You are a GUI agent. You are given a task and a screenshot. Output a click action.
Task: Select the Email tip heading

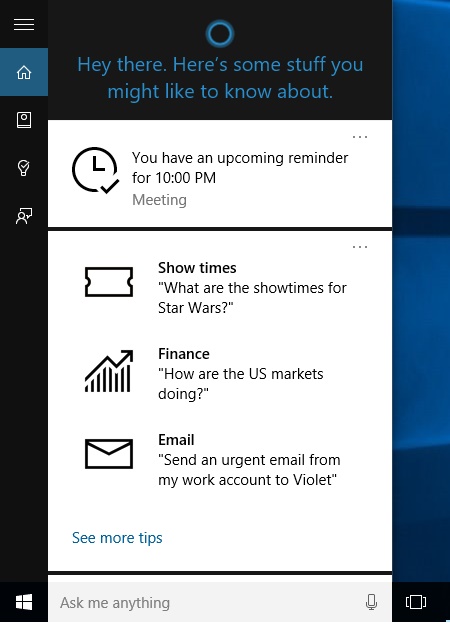[176, 440]
